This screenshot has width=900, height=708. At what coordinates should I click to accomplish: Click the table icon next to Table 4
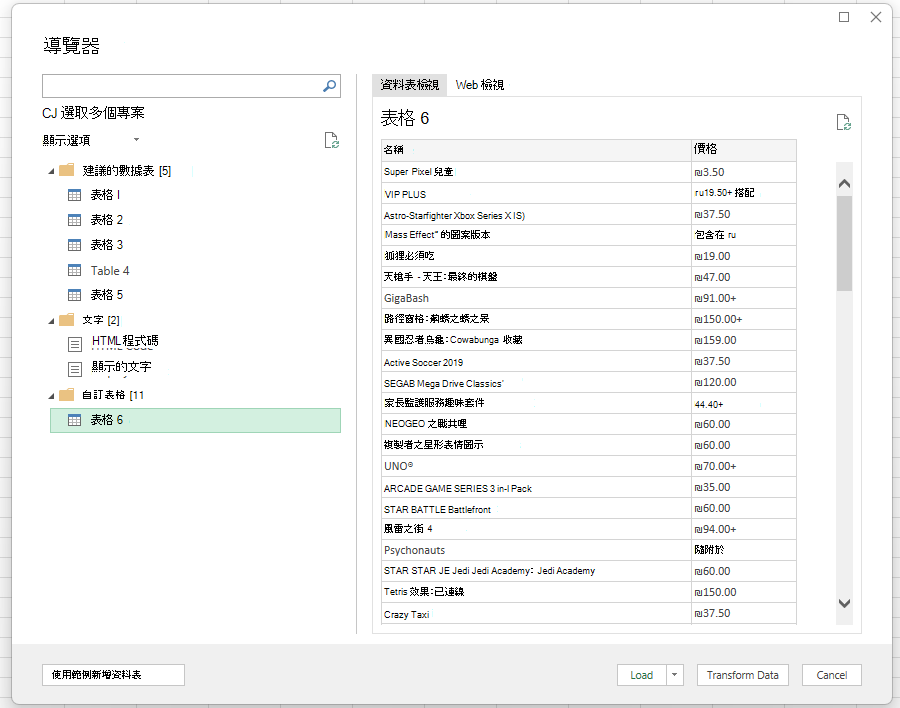[x=75, y=270]
